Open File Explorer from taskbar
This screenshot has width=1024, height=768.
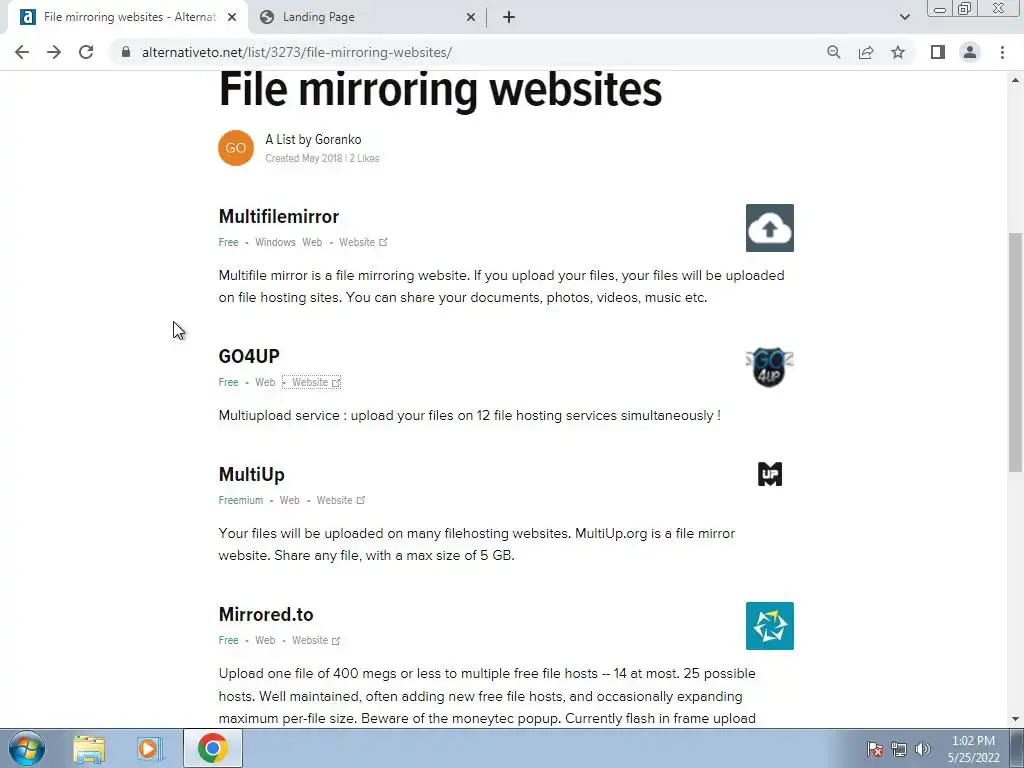coord(89,749)
